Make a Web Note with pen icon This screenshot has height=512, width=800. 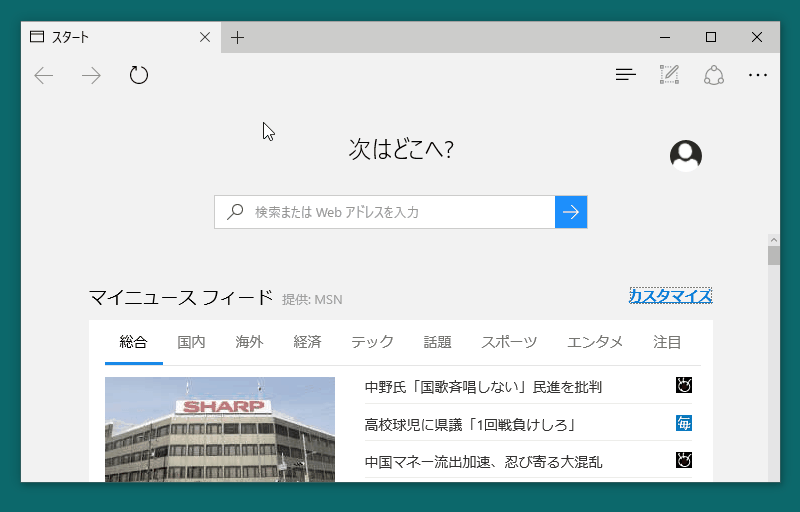[x=669, y=74]
